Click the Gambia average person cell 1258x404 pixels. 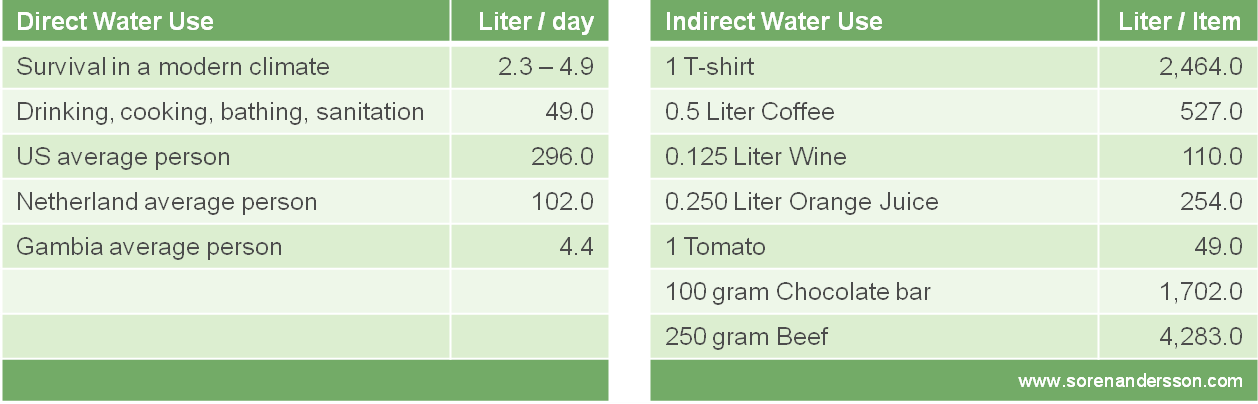pos(149,247)
